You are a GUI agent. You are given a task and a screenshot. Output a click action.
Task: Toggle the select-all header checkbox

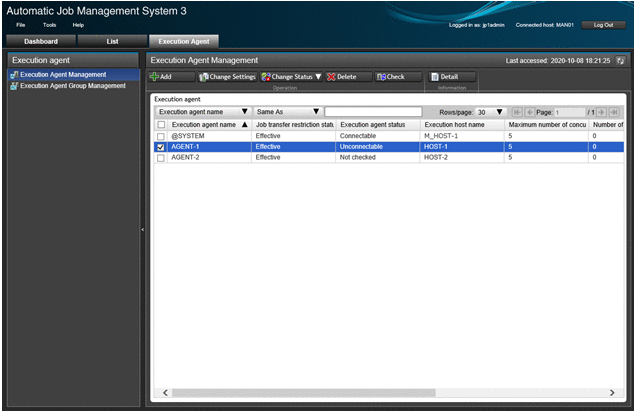click(161, 124)
